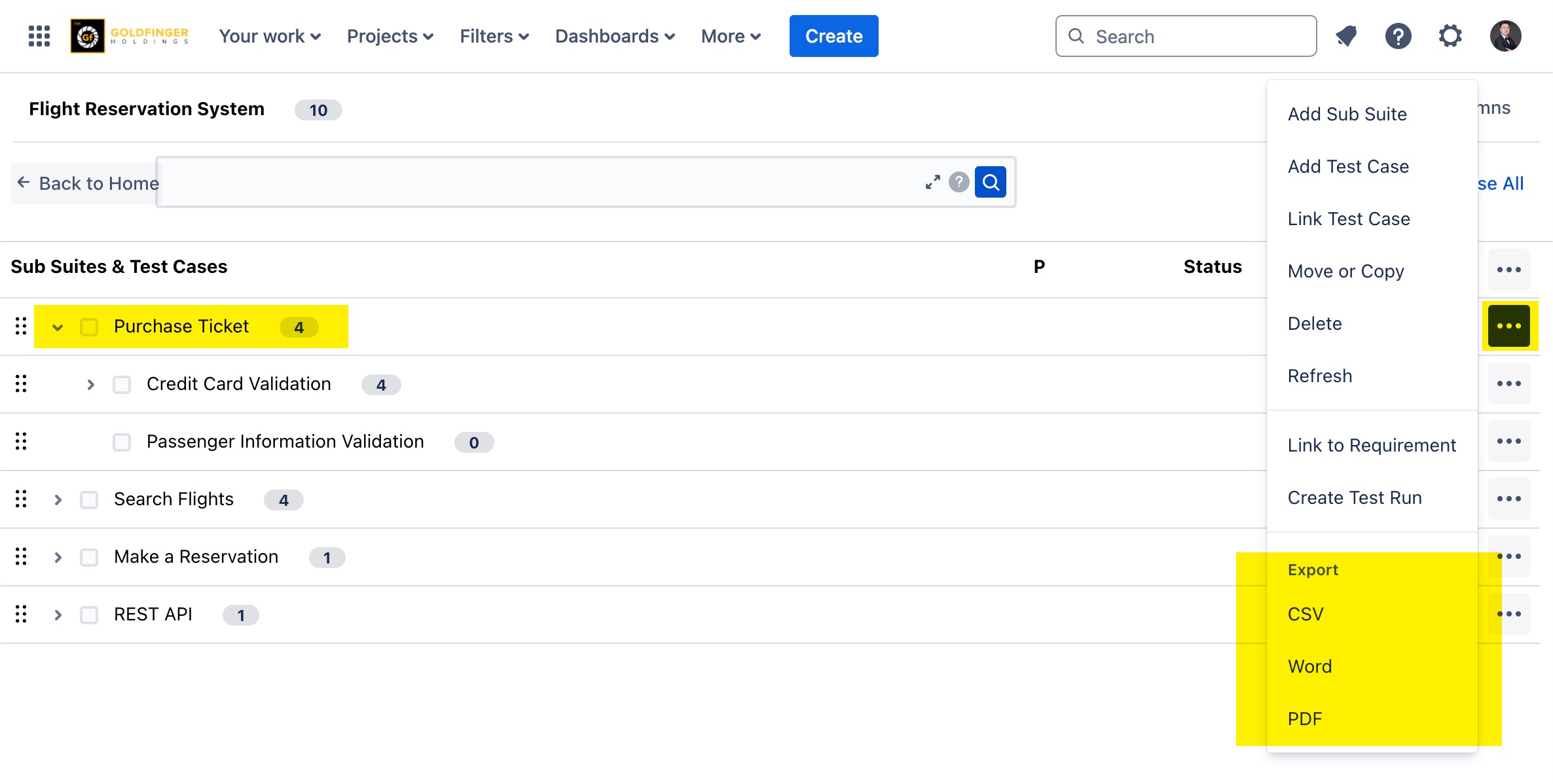Open the app switcher grid icon
Image resolution: width=1553 pixels, height=784 pixels.
click(x=39, y=36)
